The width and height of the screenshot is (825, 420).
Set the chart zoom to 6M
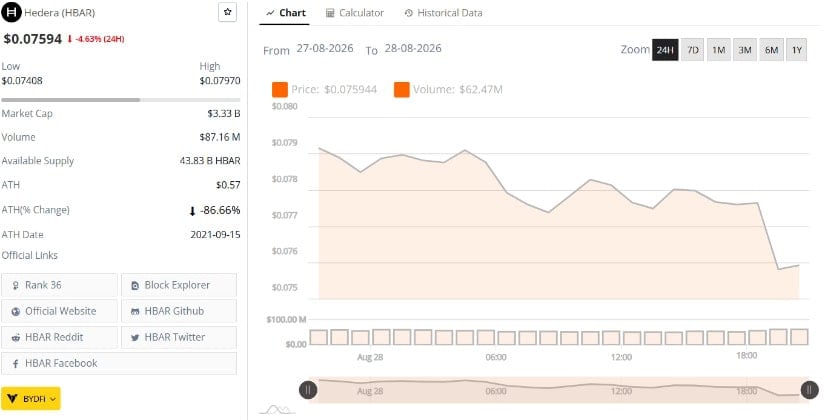coord(771,50)
